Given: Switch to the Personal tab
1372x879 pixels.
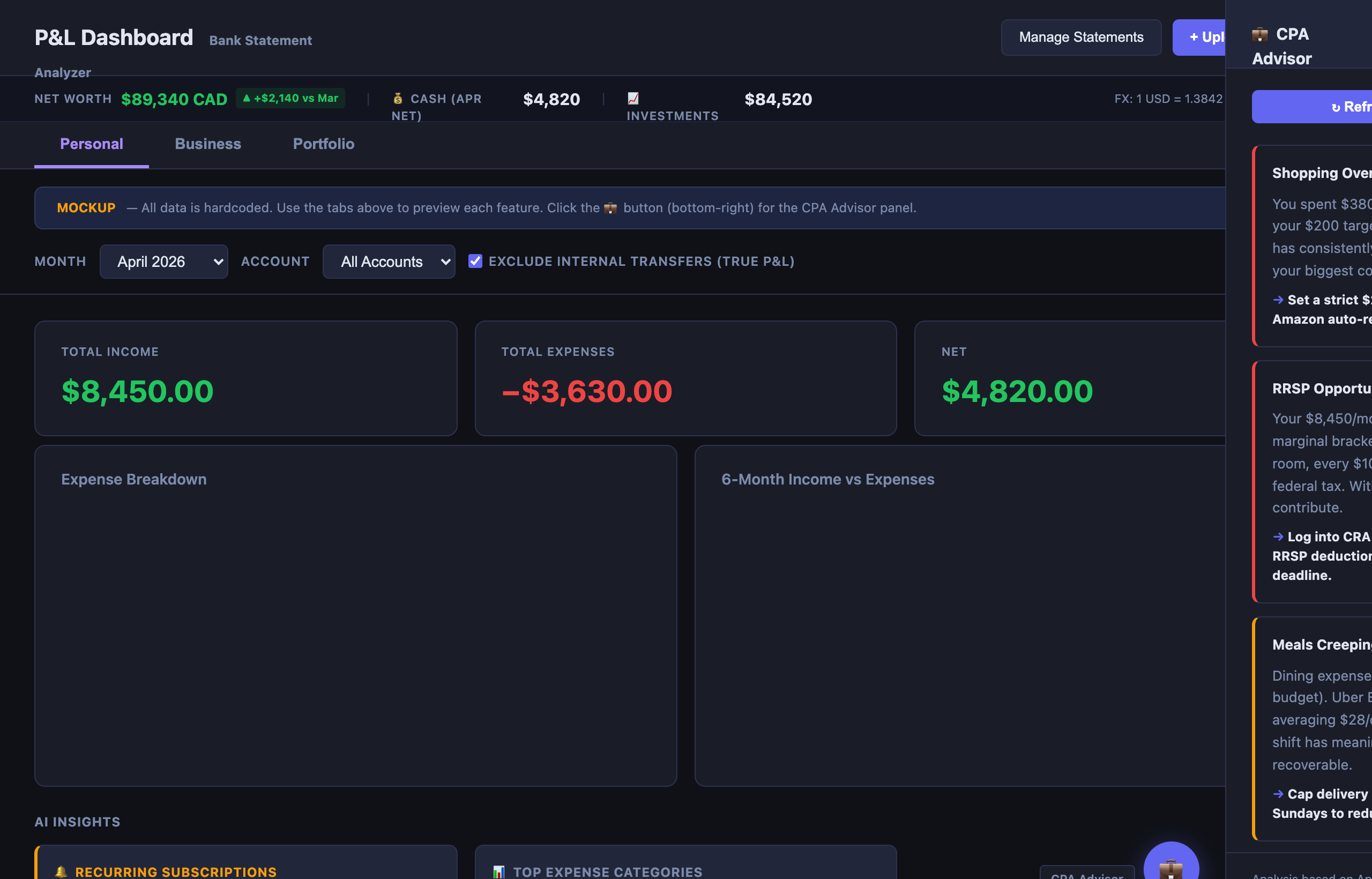Looking at the screenshot, I should pyautogui.click(x=91, y=144).
